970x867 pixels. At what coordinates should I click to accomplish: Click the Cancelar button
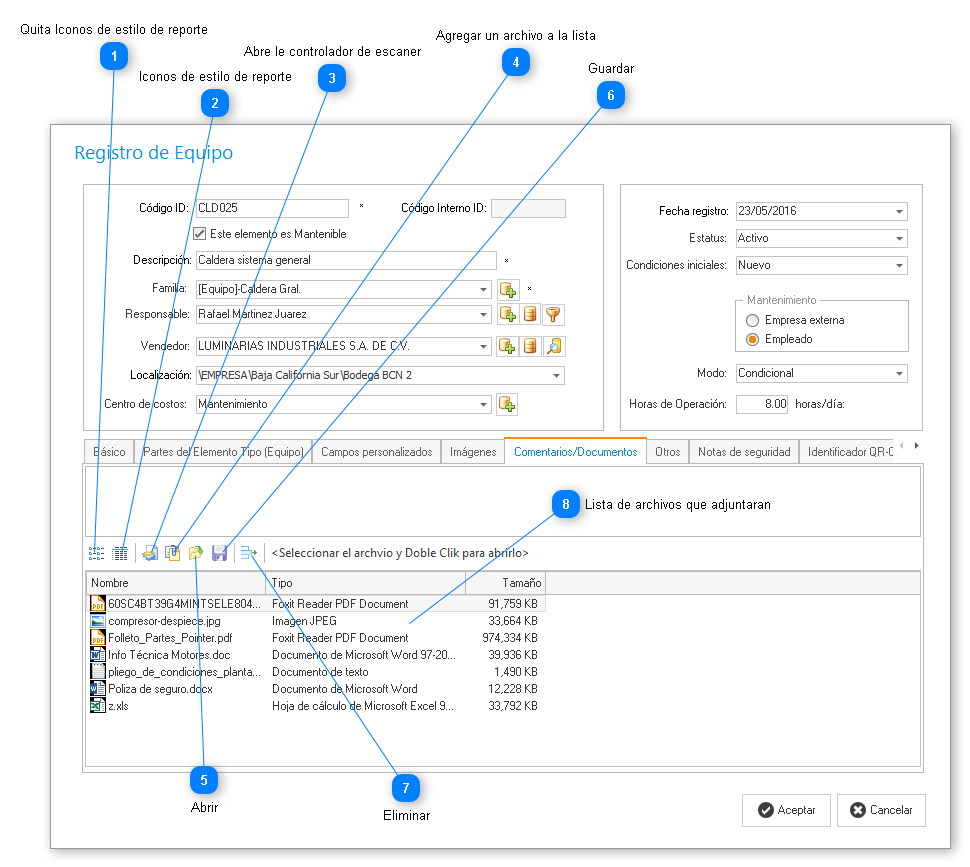pyautogui.click(x=881, y=810)
